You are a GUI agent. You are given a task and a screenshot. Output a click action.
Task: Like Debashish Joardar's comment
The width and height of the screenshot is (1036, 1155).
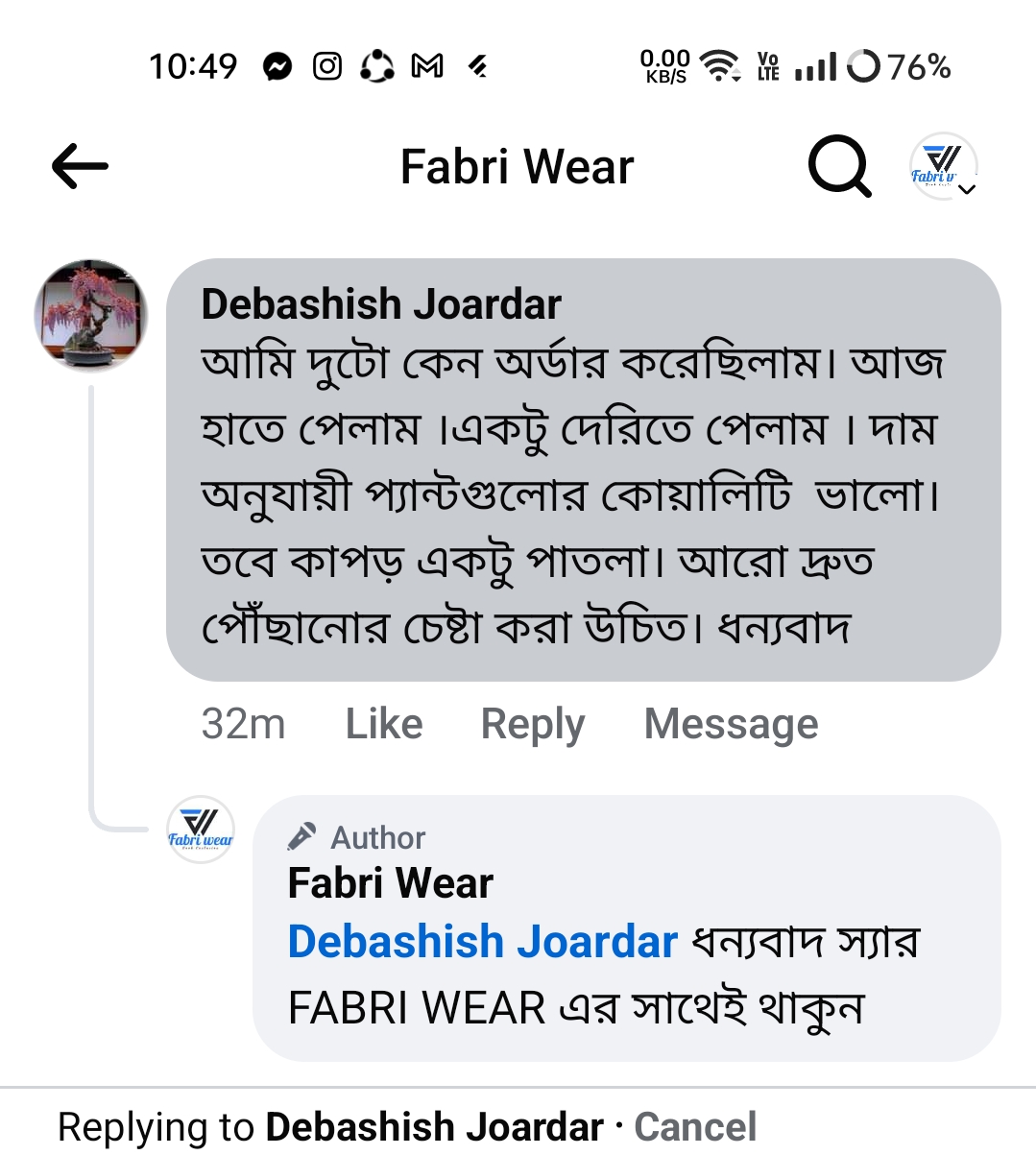384,724
